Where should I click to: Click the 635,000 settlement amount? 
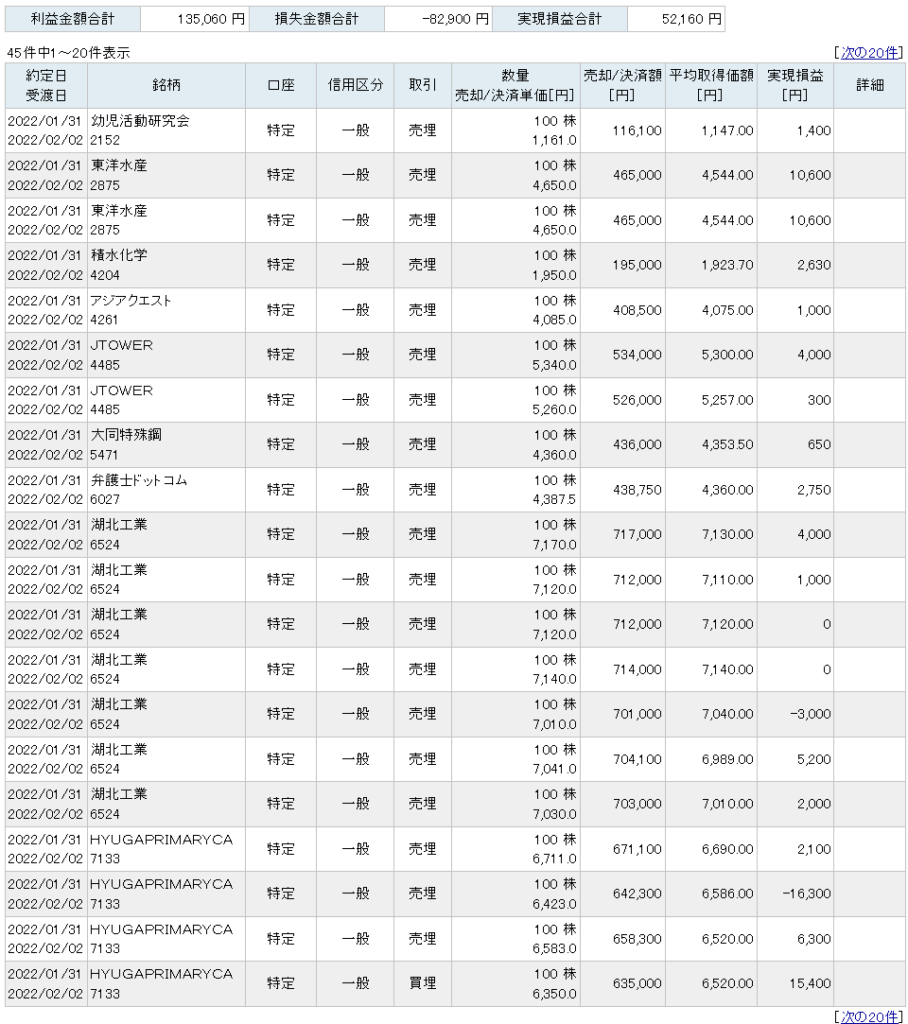637,984
